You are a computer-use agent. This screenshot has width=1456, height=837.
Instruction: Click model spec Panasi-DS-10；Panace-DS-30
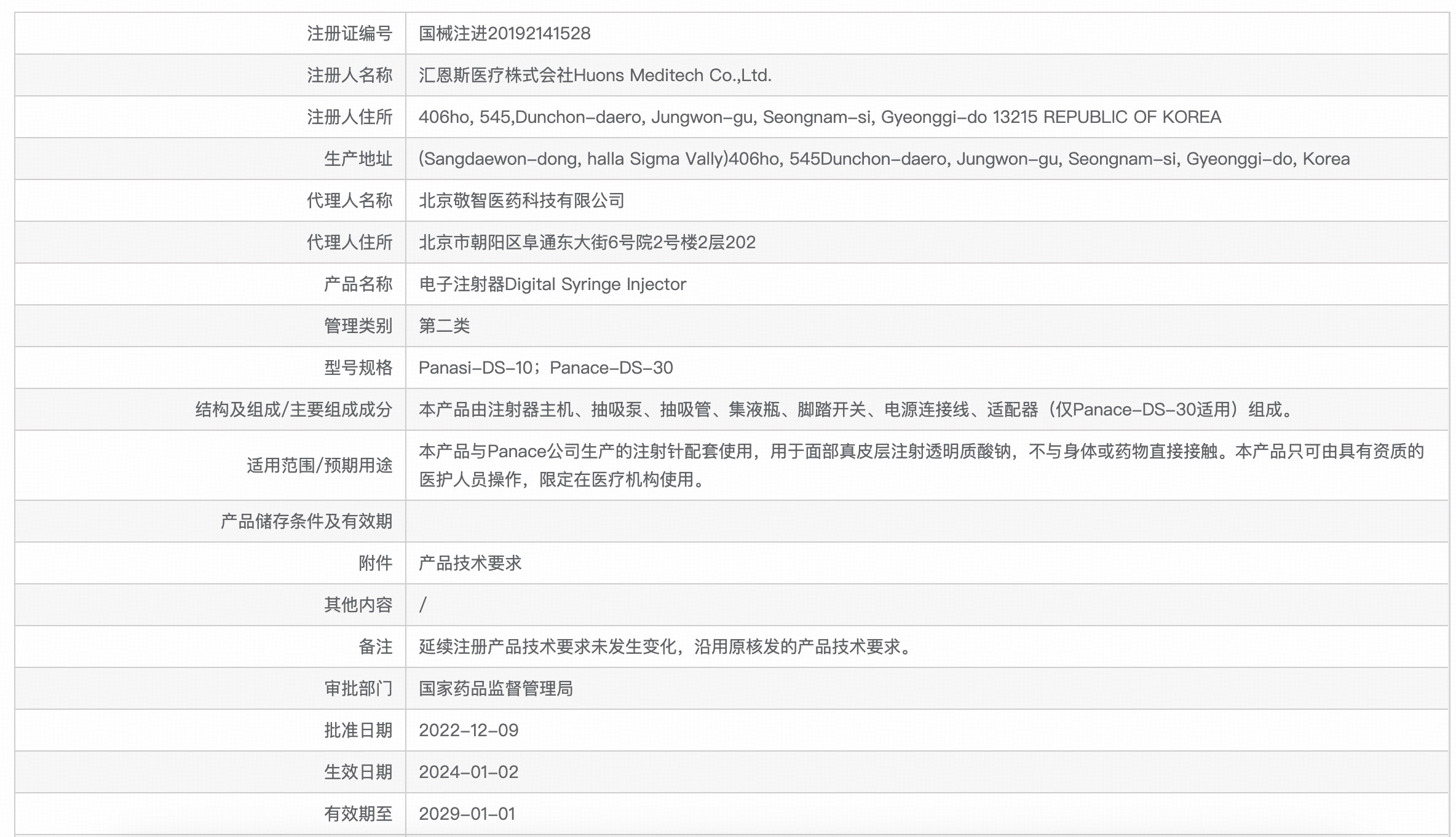click(545, 367)
